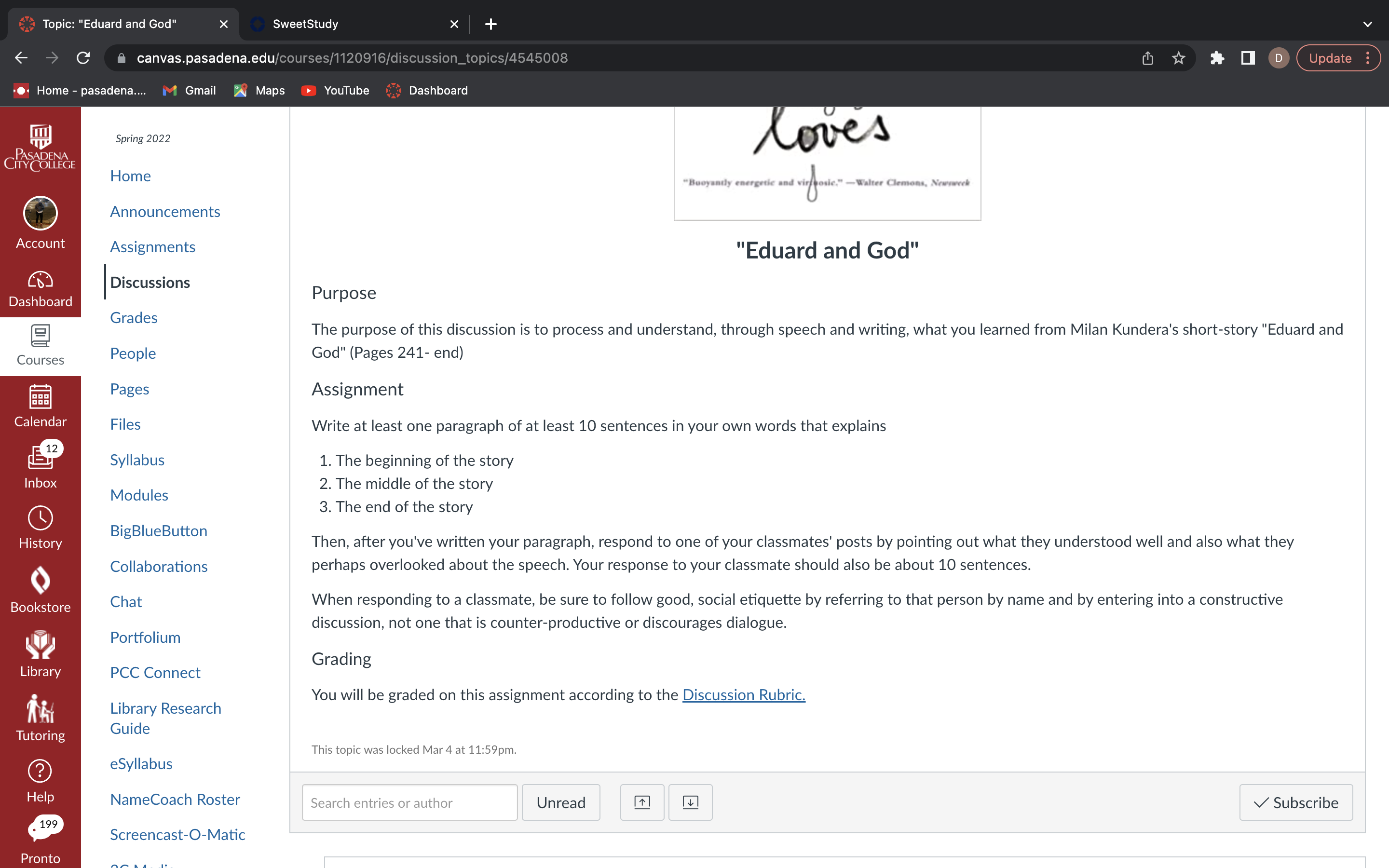The width and height of the screenshot is (1389, 868).
Task: Open Pages in course navigation
Action: (129, 389)
